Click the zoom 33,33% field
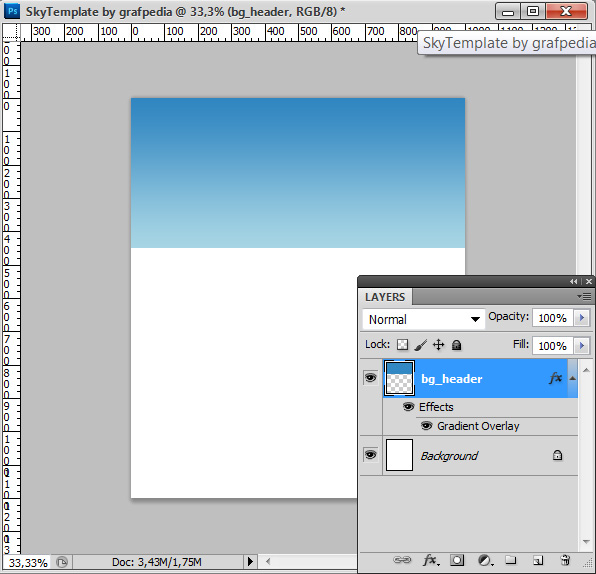 (28, 562)
